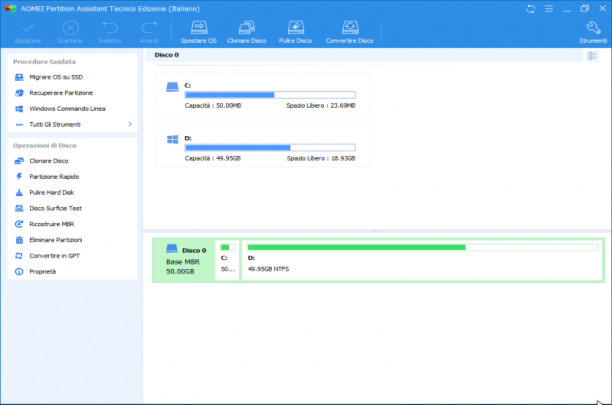The width and height of the screenshot is (612, 405).
Task: Click '49.95GB NTFS' label in disk map
Action: 269,269
